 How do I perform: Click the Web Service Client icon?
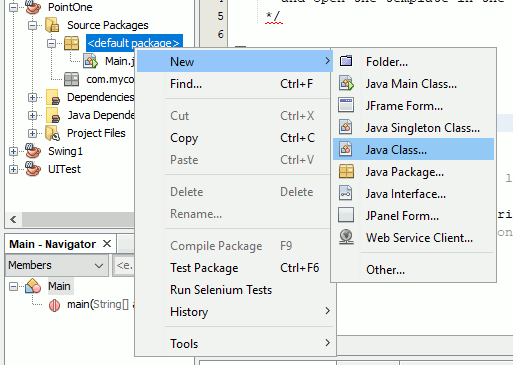[x=346, y=237]
